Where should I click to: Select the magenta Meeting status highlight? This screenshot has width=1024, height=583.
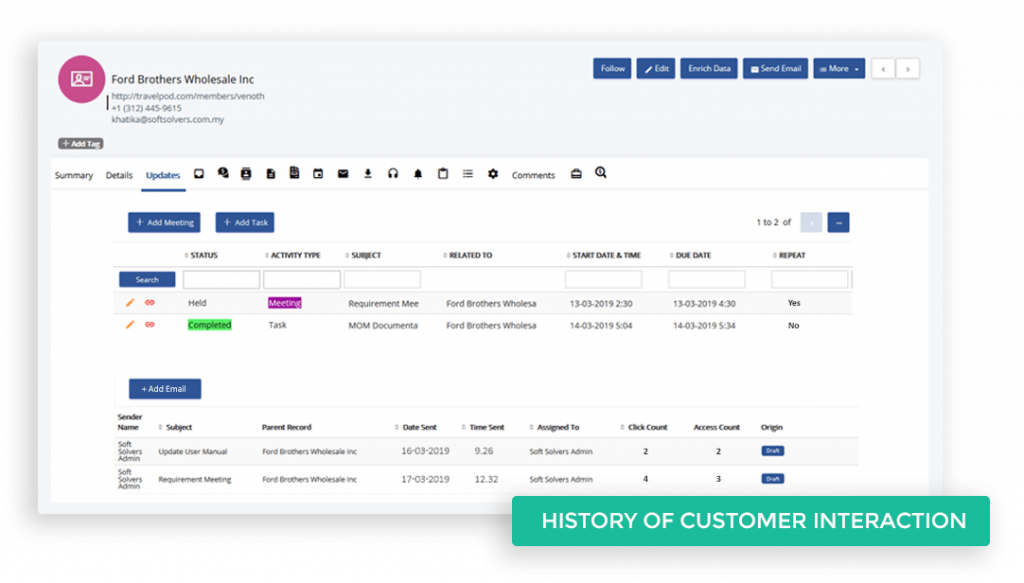[x=284, y=302]
